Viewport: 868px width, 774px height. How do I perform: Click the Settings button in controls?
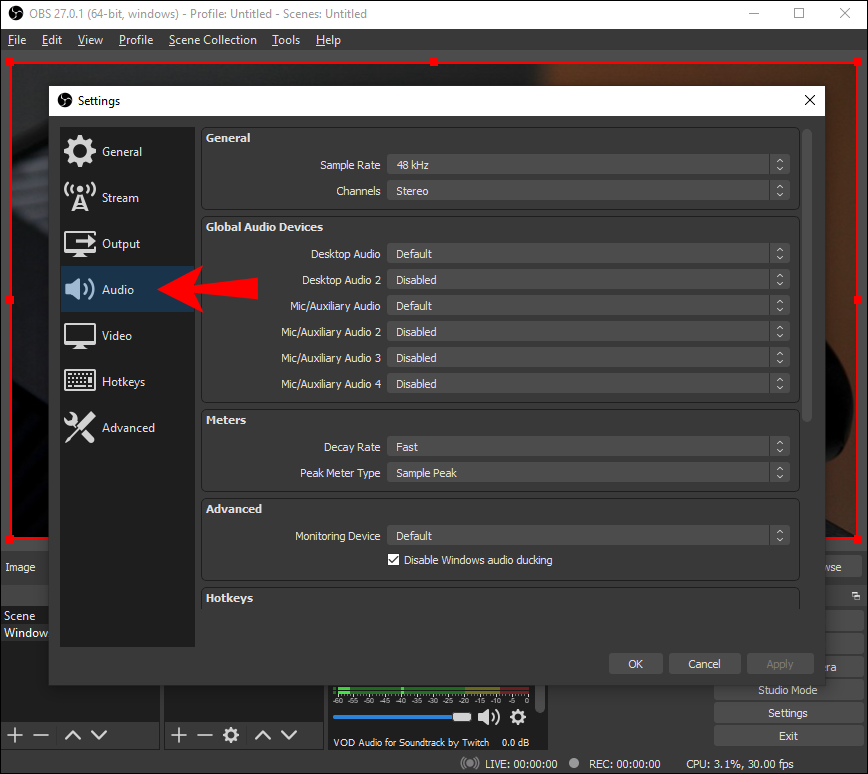[x=787, y=713]
